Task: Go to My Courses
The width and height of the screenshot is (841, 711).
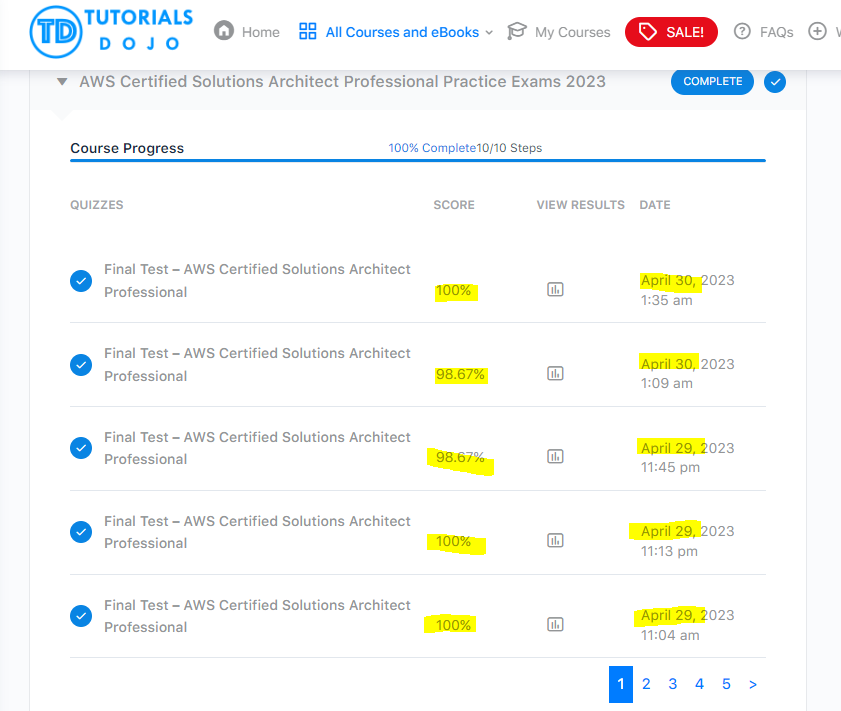Action: click(x=572, y=32)
